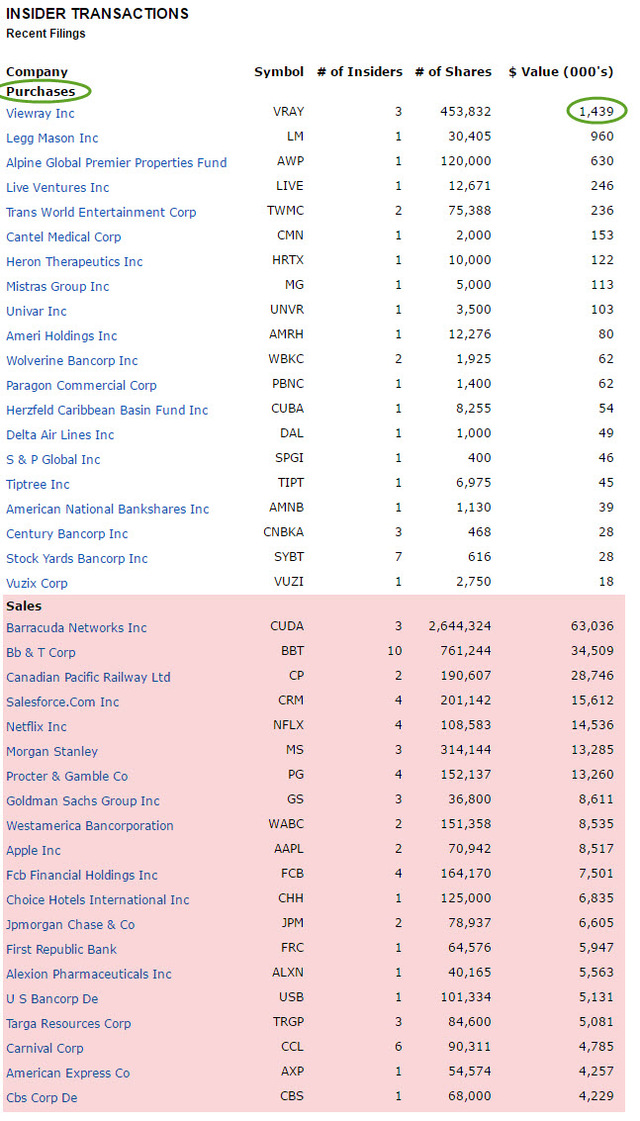This screenshot has width=640, height=1121.
Task: Select the Vuzix Corp link
Action: (x=37, y=583)
